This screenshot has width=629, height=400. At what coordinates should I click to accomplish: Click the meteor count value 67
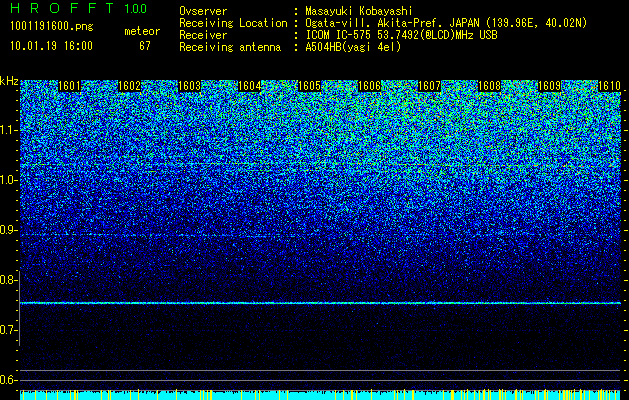click(x=145, y=46)
